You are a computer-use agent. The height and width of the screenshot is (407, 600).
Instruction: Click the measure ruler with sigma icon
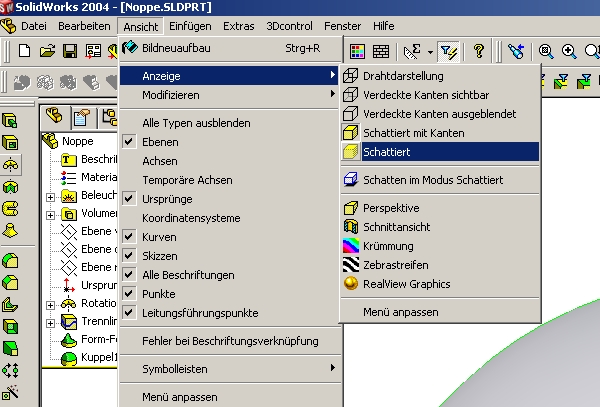coord(412,51)
